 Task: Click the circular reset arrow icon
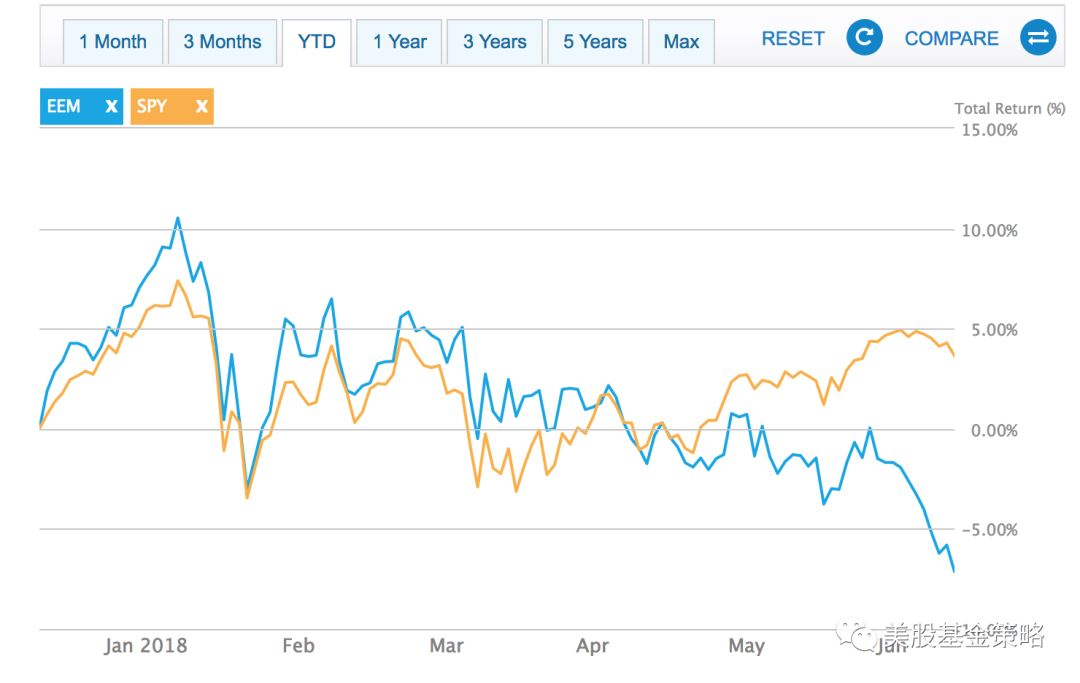tap(864, 37)
